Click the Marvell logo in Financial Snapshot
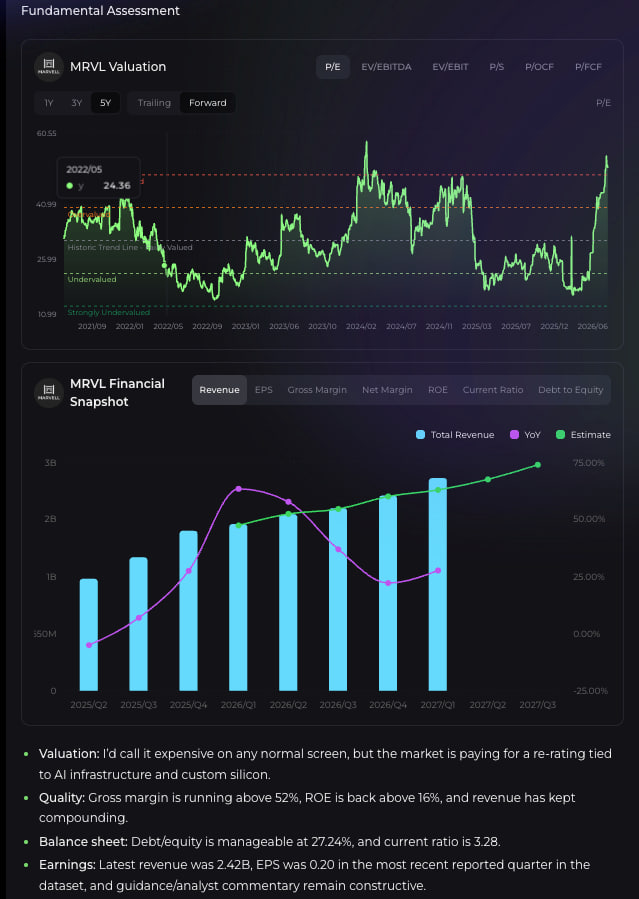 click(x=49, y=393)
